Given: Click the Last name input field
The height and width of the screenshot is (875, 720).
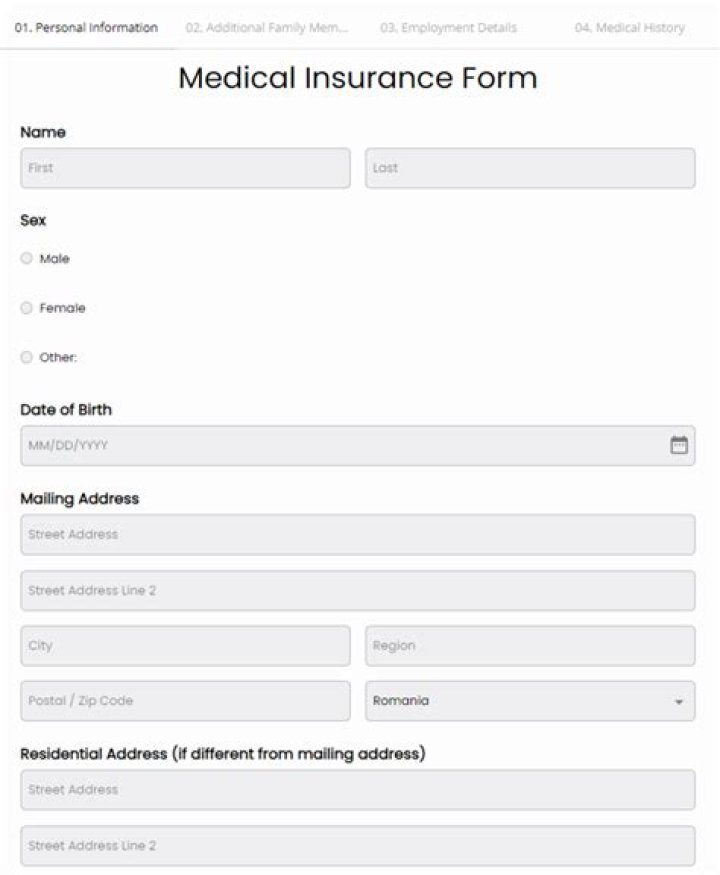Looking at the screenshot, I should click(x=530, y=168).
